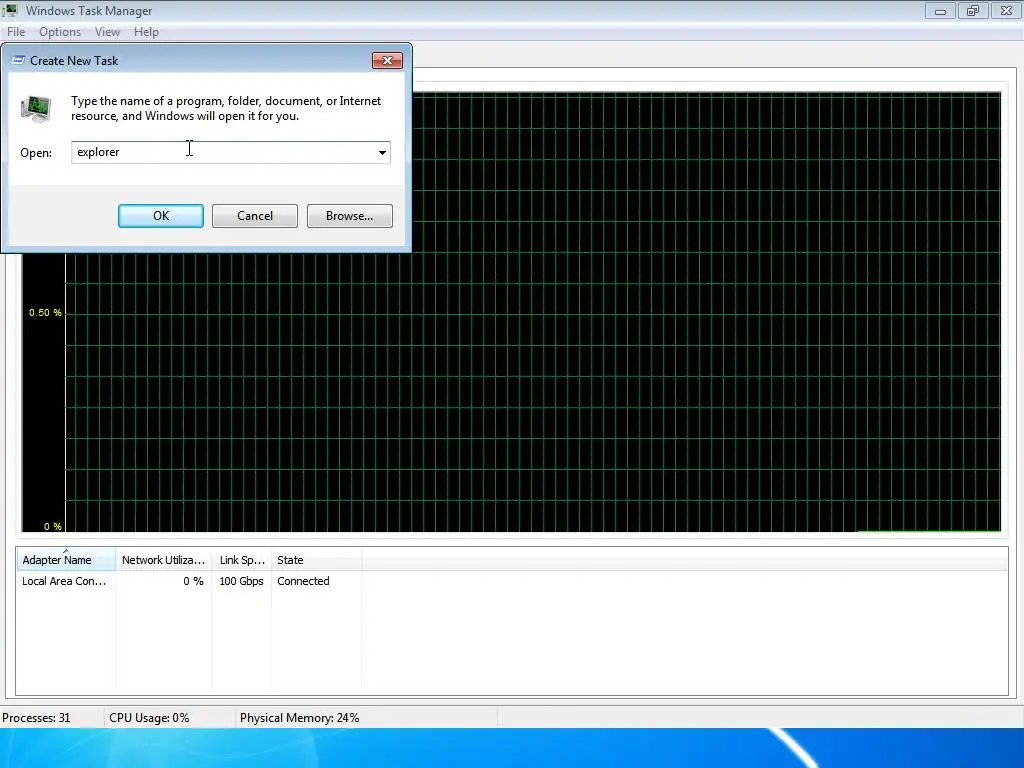Image resolution: width=1024 pixels, height=768 pixels.
Task: Open the File menu
Action: point(16,32)
